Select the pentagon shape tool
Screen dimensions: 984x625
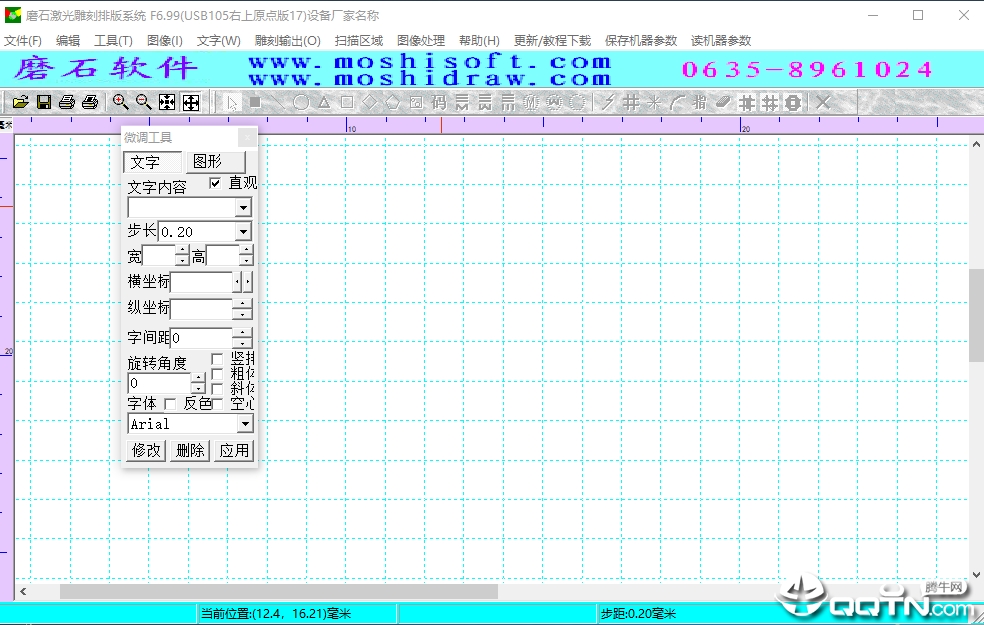(x=393, y=102)
